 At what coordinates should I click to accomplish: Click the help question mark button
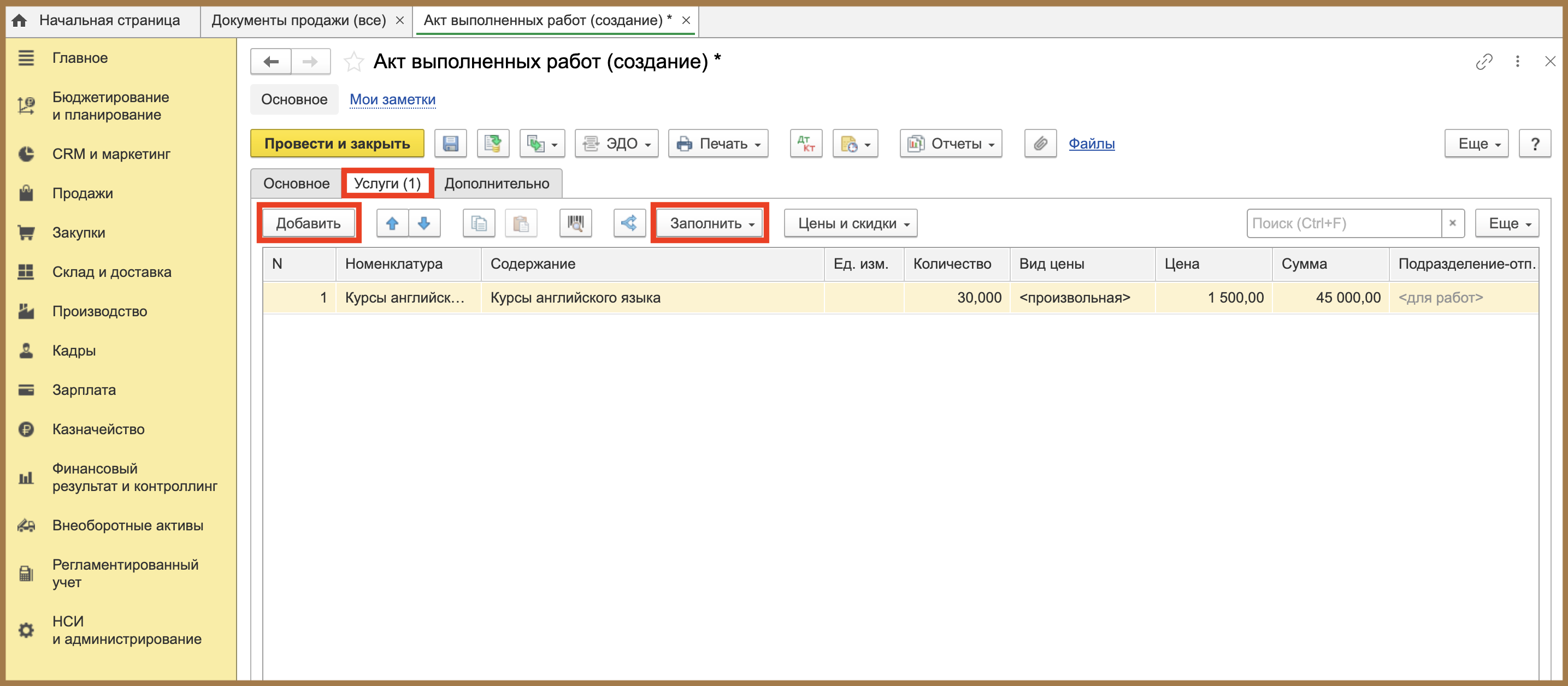pos(1535,144)
